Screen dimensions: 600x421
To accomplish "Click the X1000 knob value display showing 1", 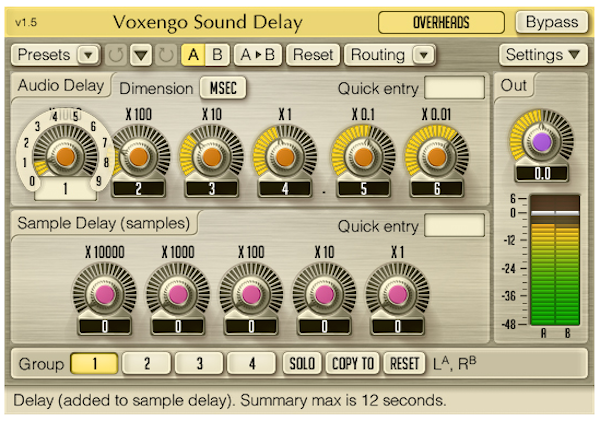I will (x=65, y=188).
